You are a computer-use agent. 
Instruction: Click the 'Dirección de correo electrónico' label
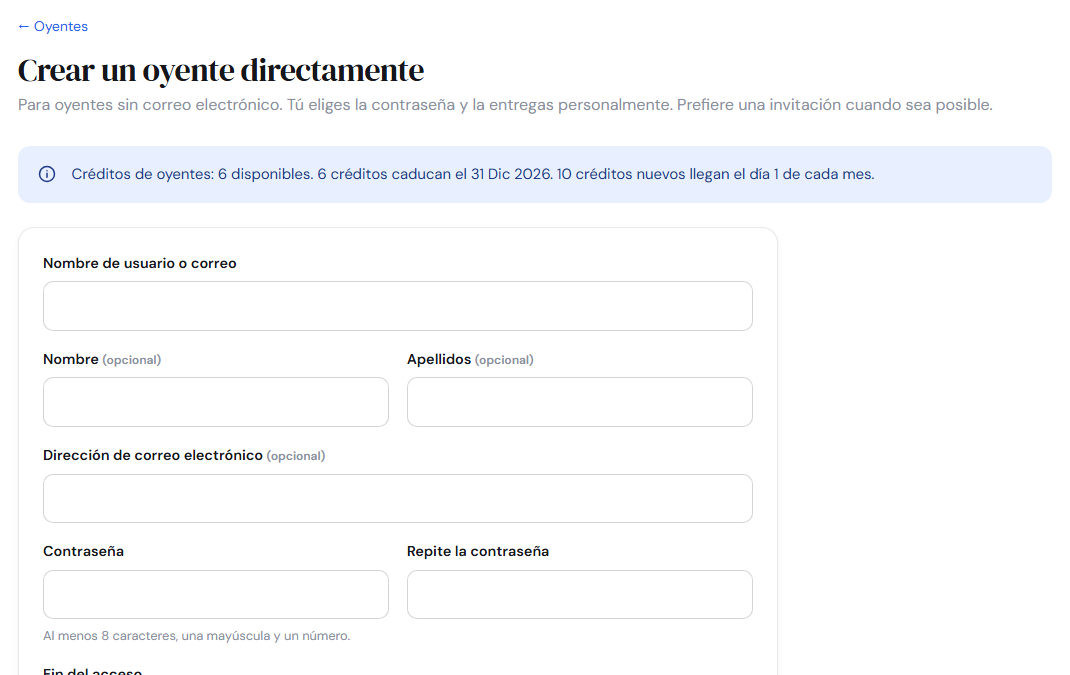(x=153, y=455)
